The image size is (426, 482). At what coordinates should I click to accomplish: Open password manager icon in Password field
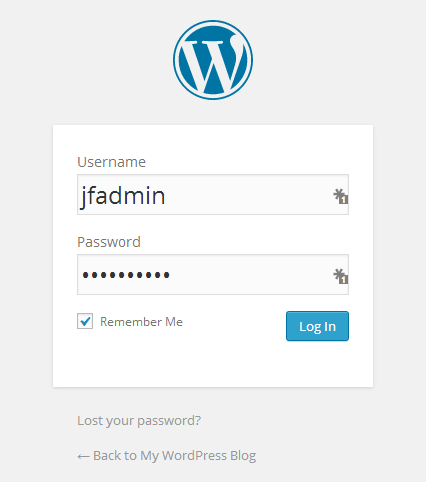pos(340,276)
